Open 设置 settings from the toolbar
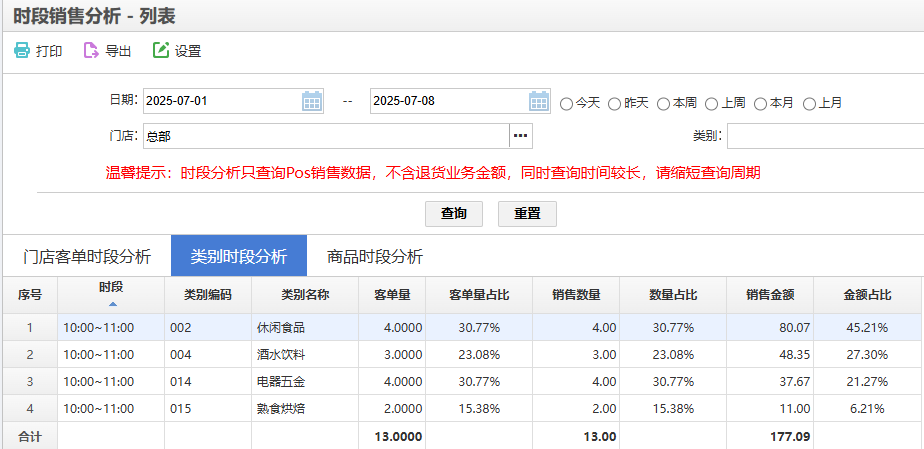 177,51
